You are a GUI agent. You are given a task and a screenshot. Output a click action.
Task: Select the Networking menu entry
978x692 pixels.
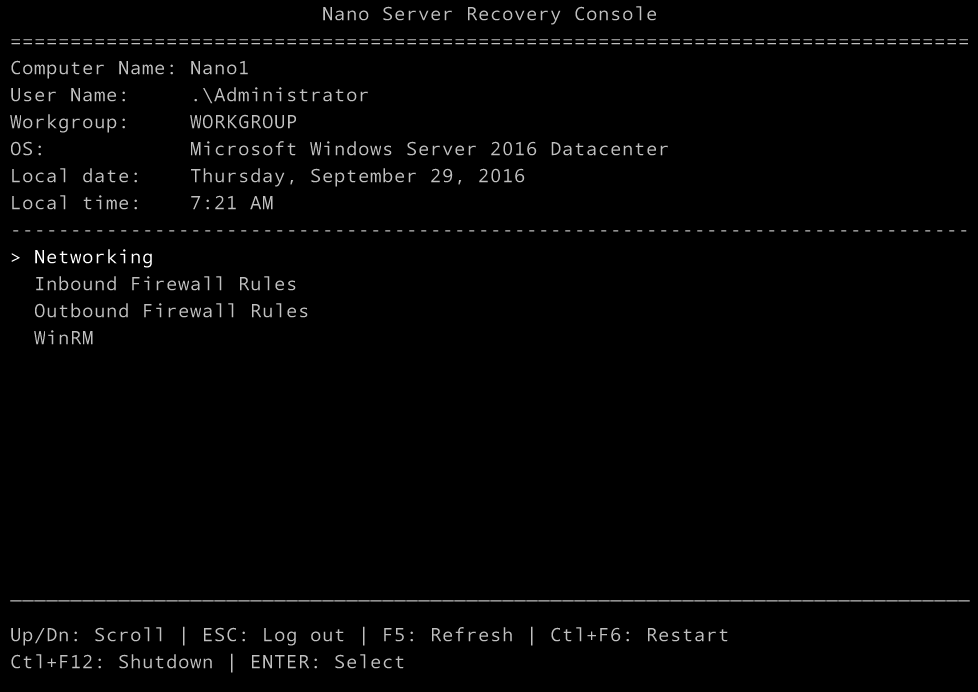pyautogui.click(x=94, y=257)
